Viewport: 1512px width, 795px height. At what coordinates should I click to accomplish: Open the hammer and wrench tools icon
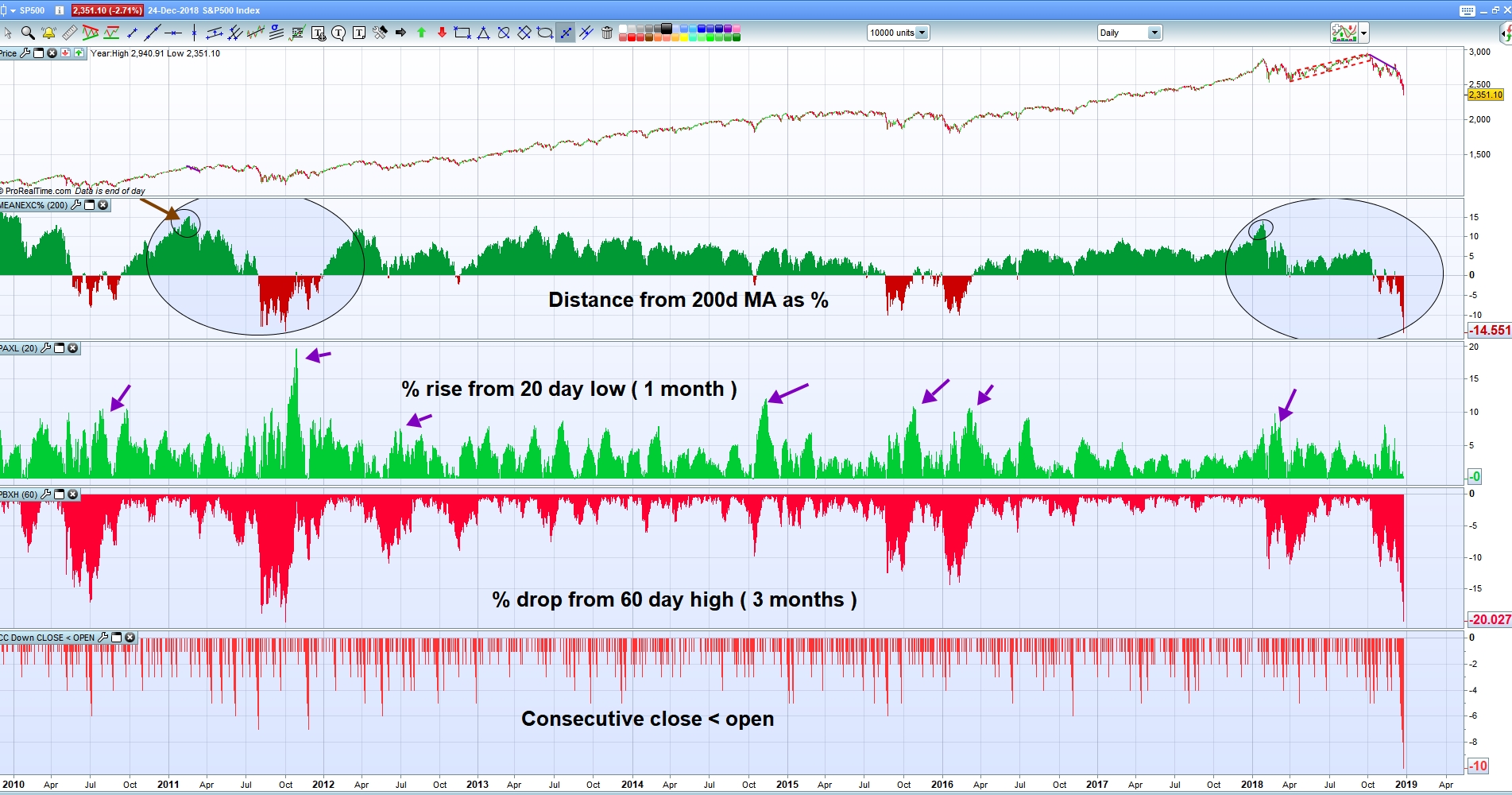point(380,33)
